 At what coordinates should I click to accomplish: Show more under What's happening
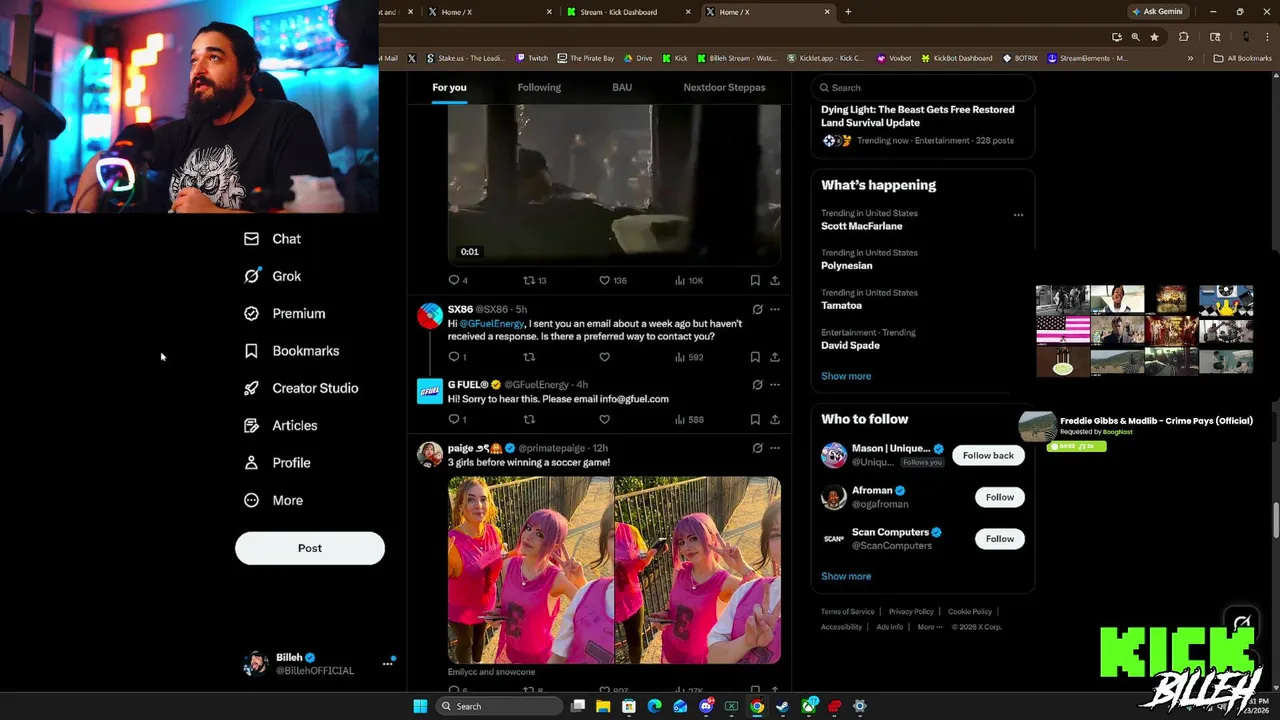(x=846, y=376)
